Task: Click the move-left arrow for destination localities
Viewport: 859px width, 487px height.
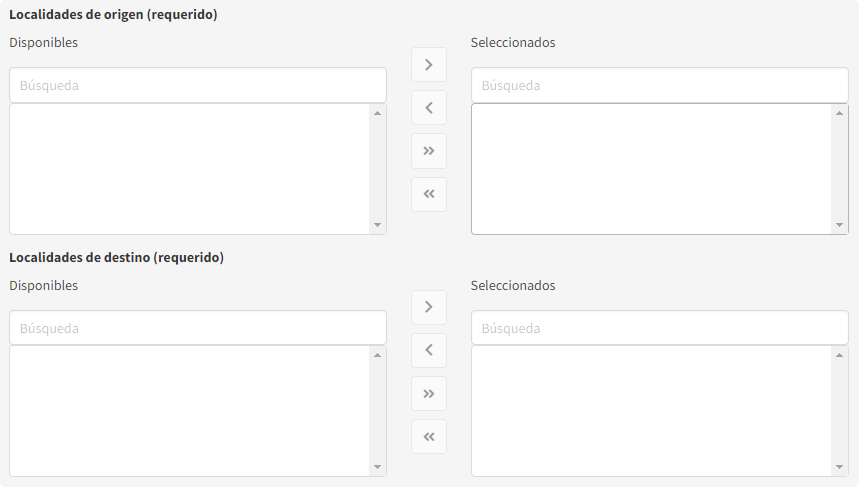Action: (429, 350)
